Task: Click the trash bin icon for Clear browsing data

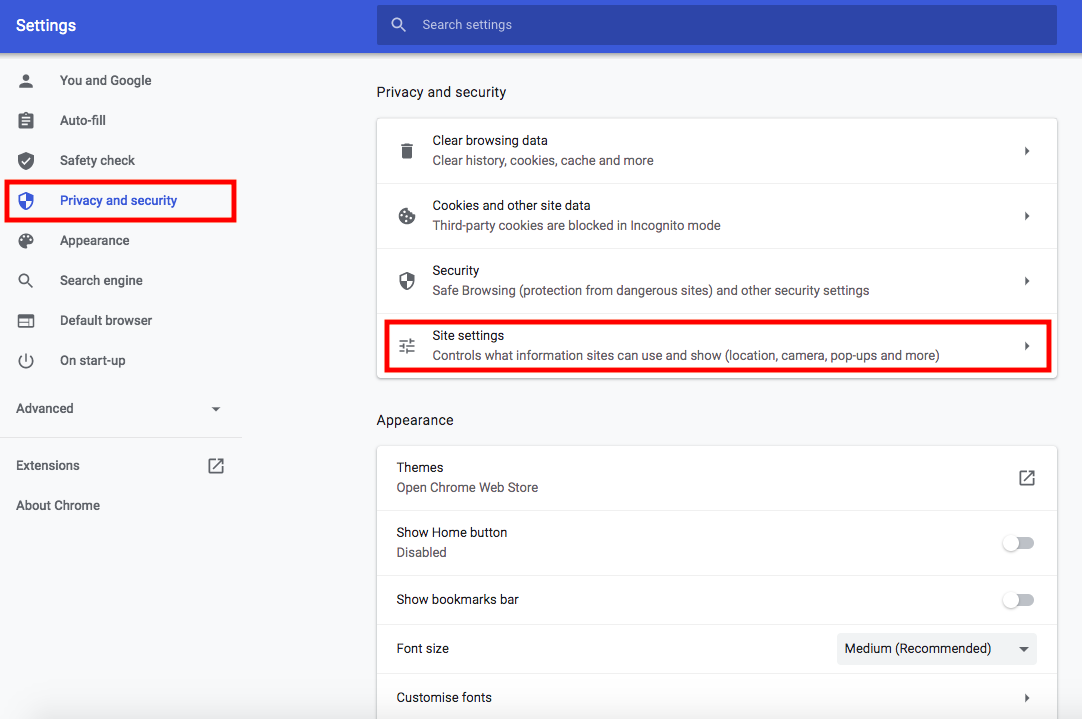Action: coord(407,150)
